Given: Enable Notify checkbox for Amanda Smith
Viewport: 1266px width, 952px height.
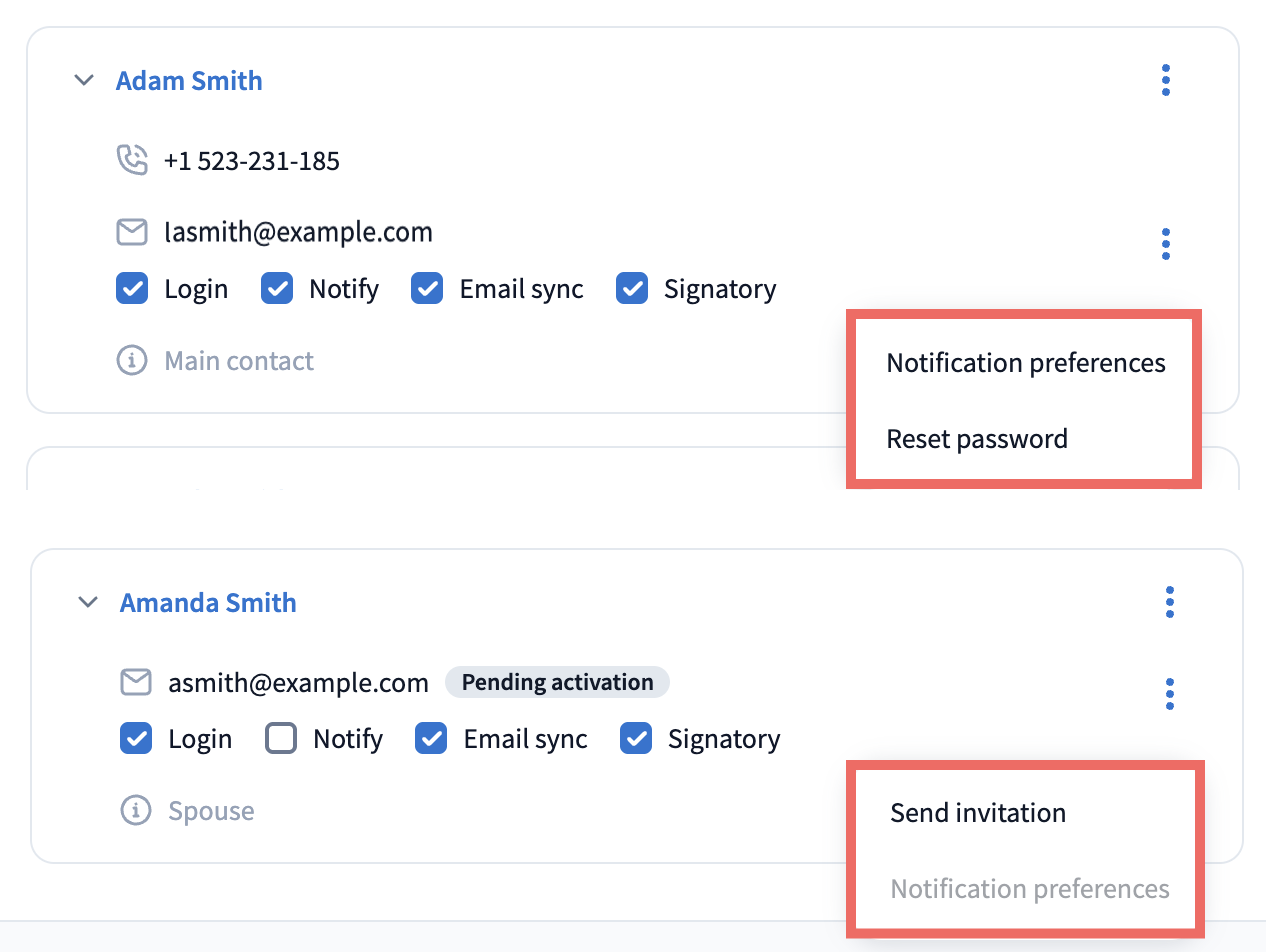Looking at the screenshot, I should click(281, 739).
